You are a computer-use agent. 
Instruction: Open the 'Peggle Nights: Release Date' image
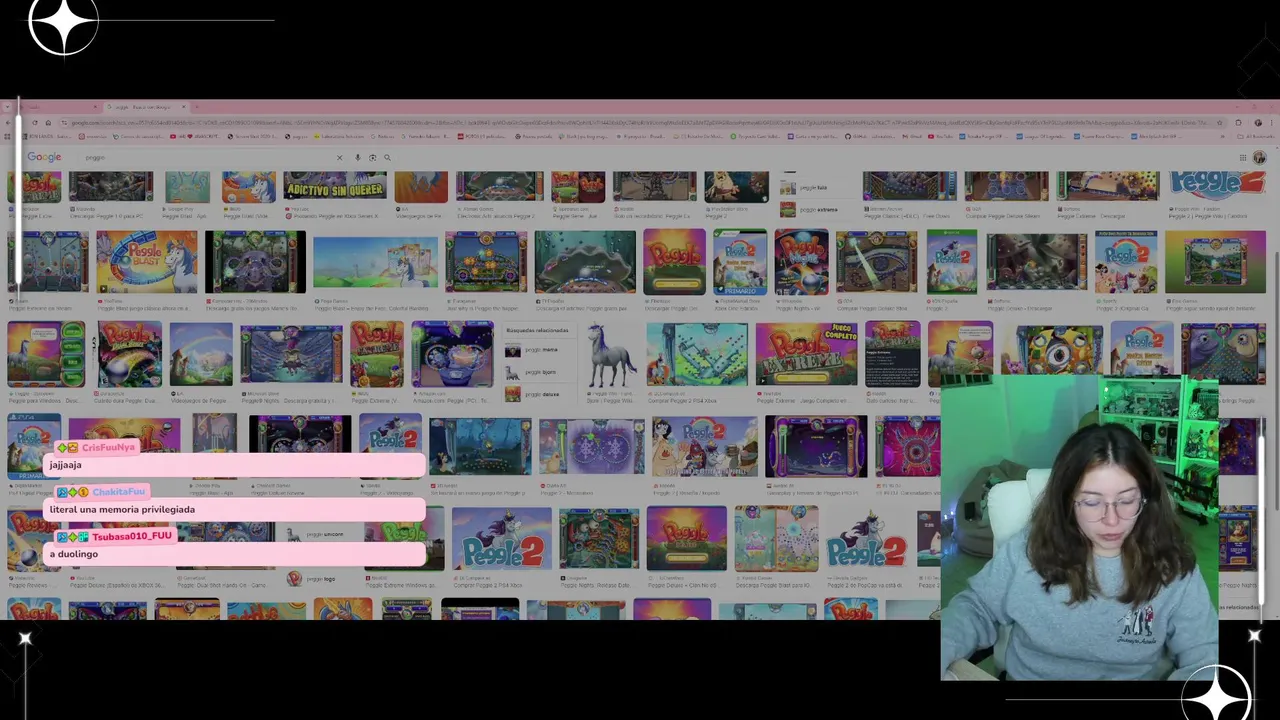pyautogui.click(x=598, y=540)
